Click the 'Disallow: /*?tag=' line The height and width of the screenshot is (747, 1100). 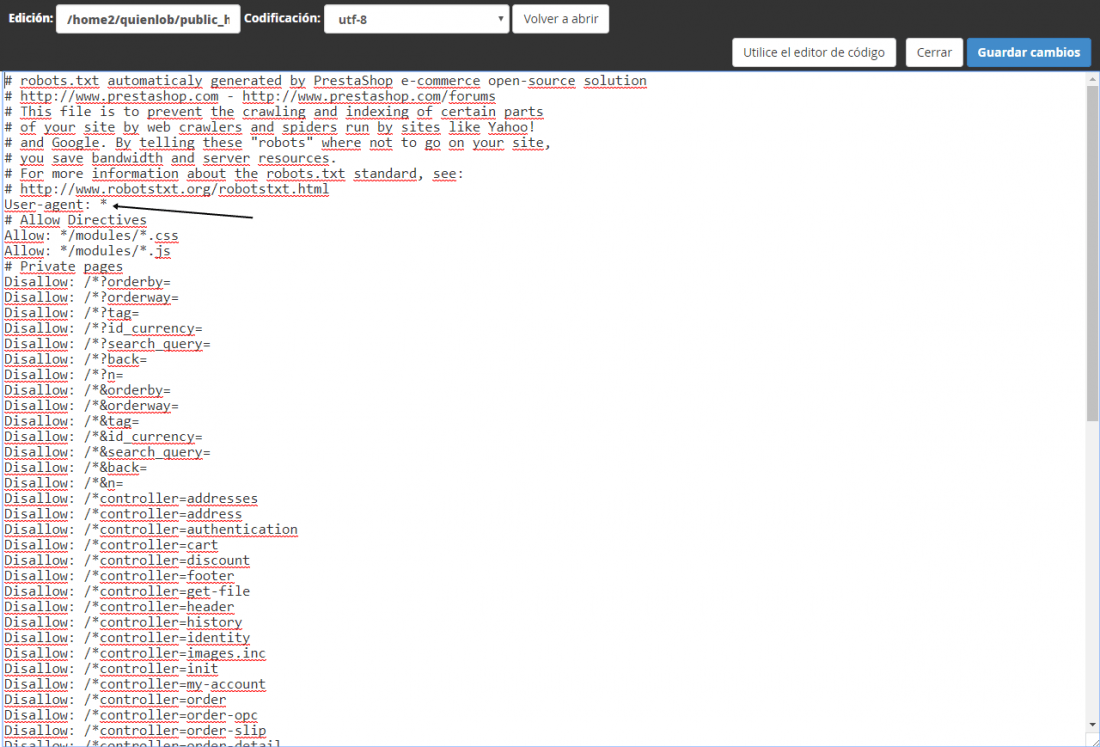72,313
